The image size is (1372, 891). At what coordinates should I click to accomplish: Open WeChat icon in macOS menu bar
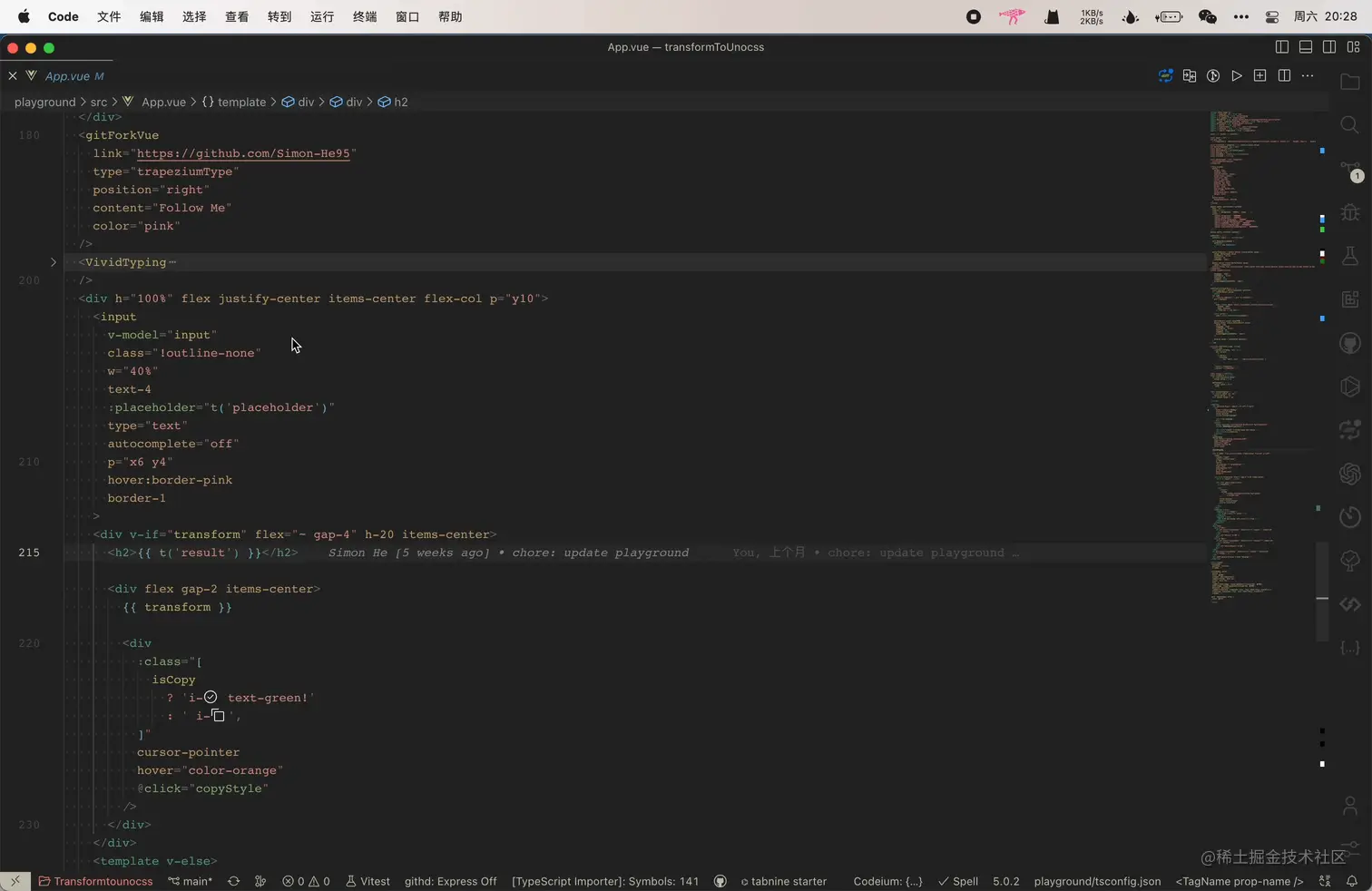coord(1208,16)
